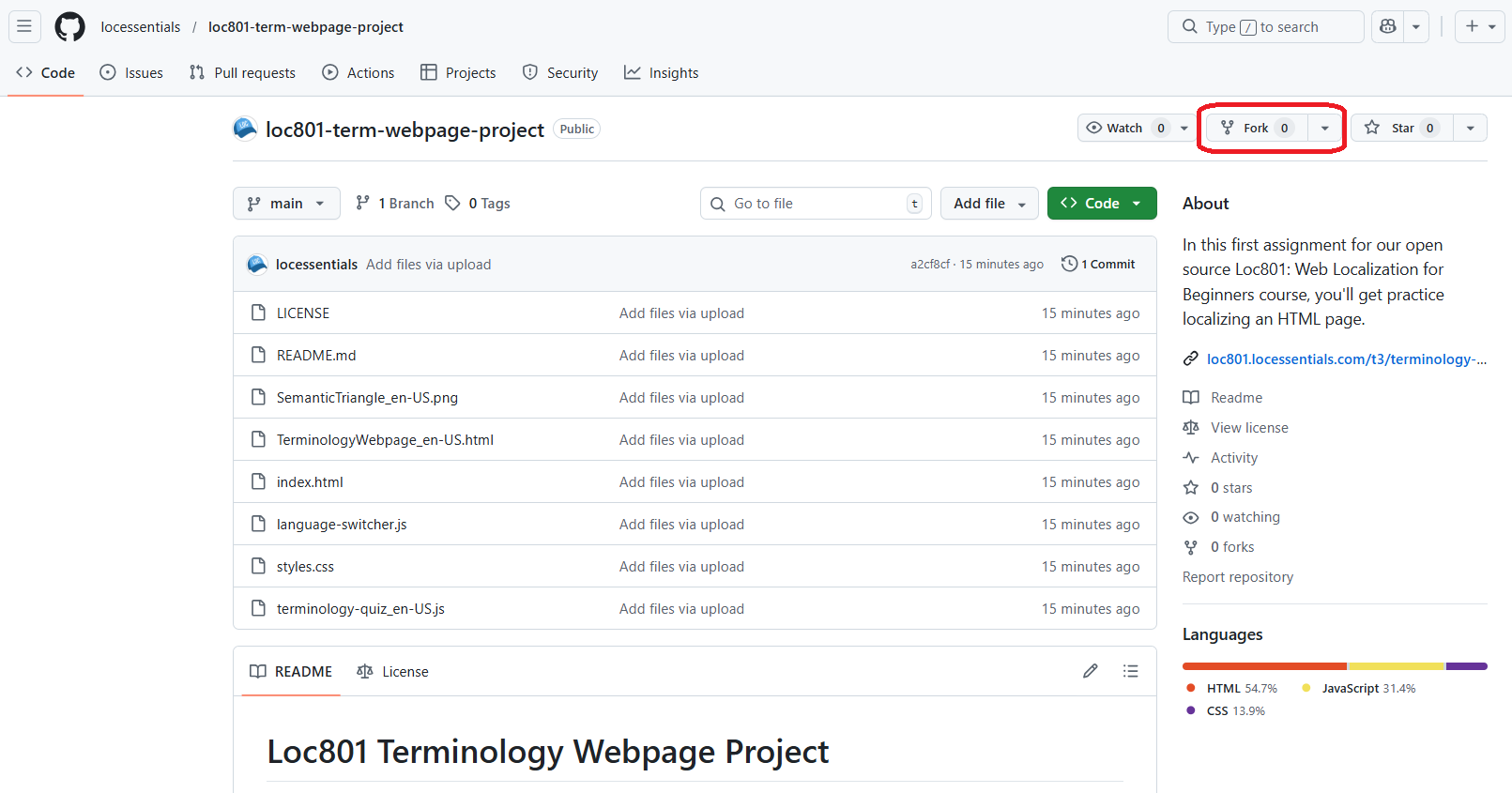Click the Go to file search field

tap(816, 204)
